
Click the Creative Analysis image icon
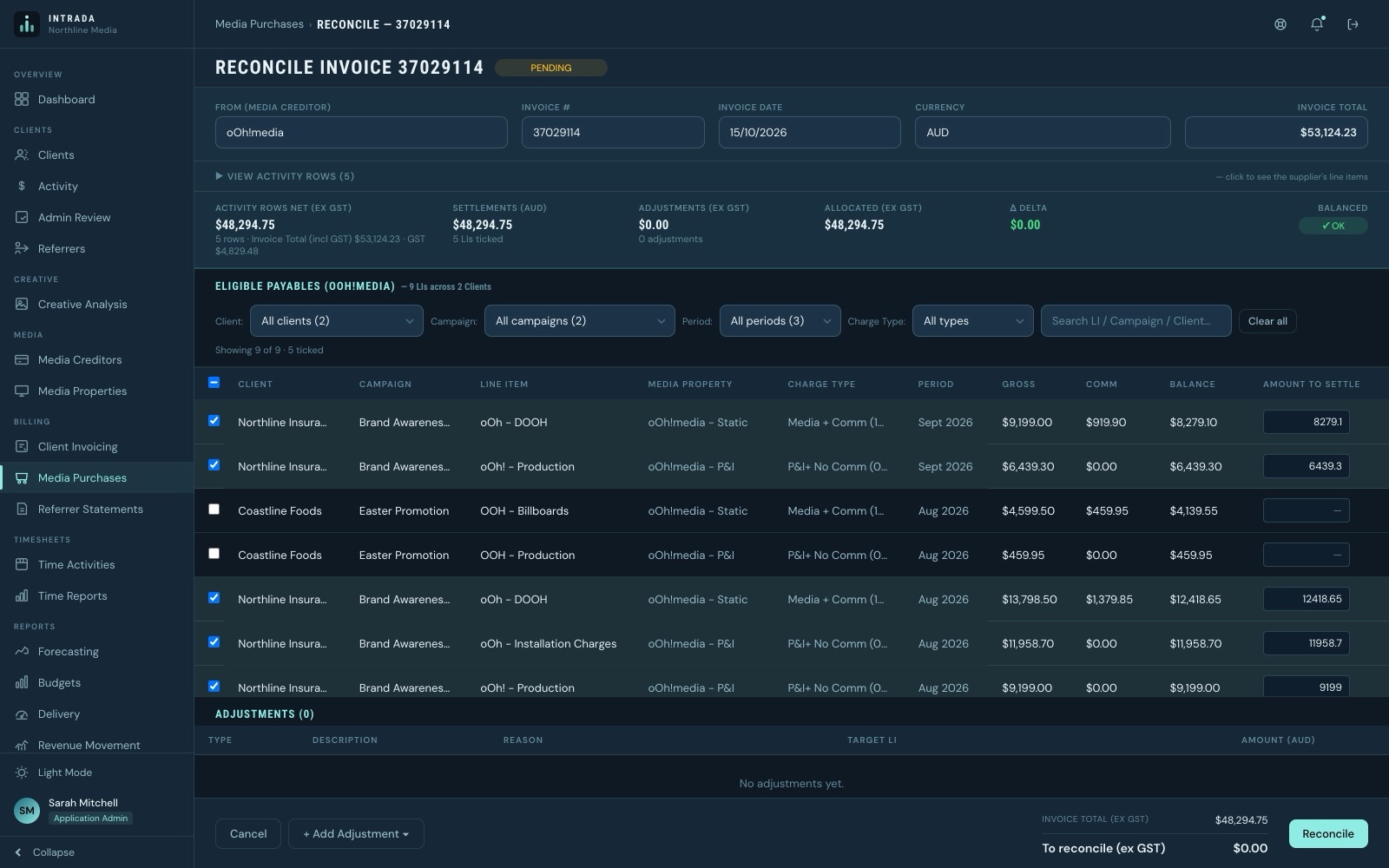tap(22, 304)
